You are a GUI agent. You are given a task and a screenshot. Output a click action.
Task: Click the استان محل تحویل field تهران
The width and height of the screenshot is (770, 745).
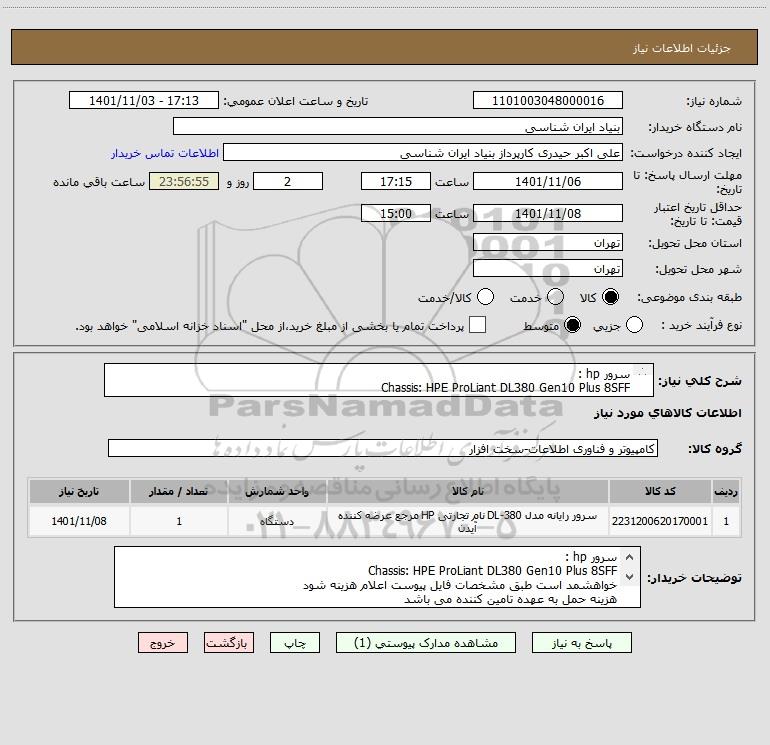548,243
